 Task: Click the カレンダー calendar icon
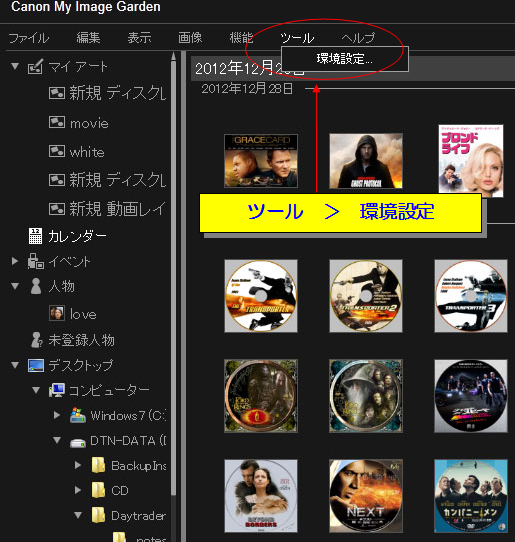click(x=35, y=236)
